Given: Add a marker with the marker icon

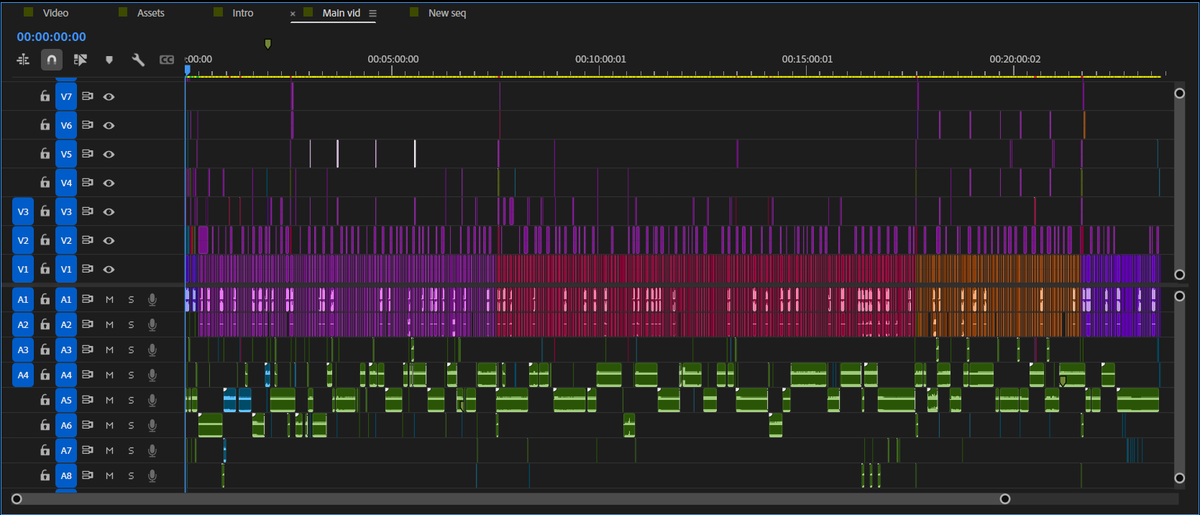Looking at the screenshot, I should pos(109,60).
